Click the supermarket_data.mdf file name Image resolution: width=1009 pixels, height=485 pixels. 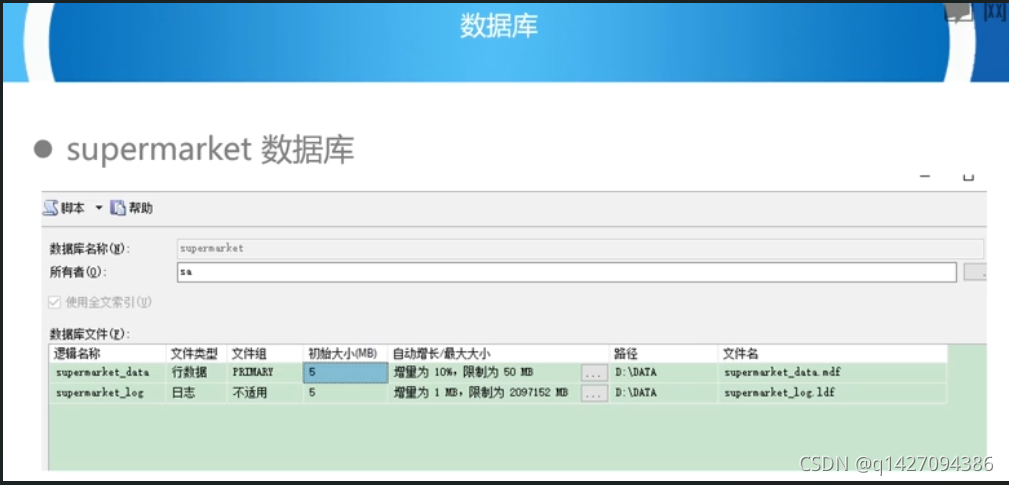(782, 372)
